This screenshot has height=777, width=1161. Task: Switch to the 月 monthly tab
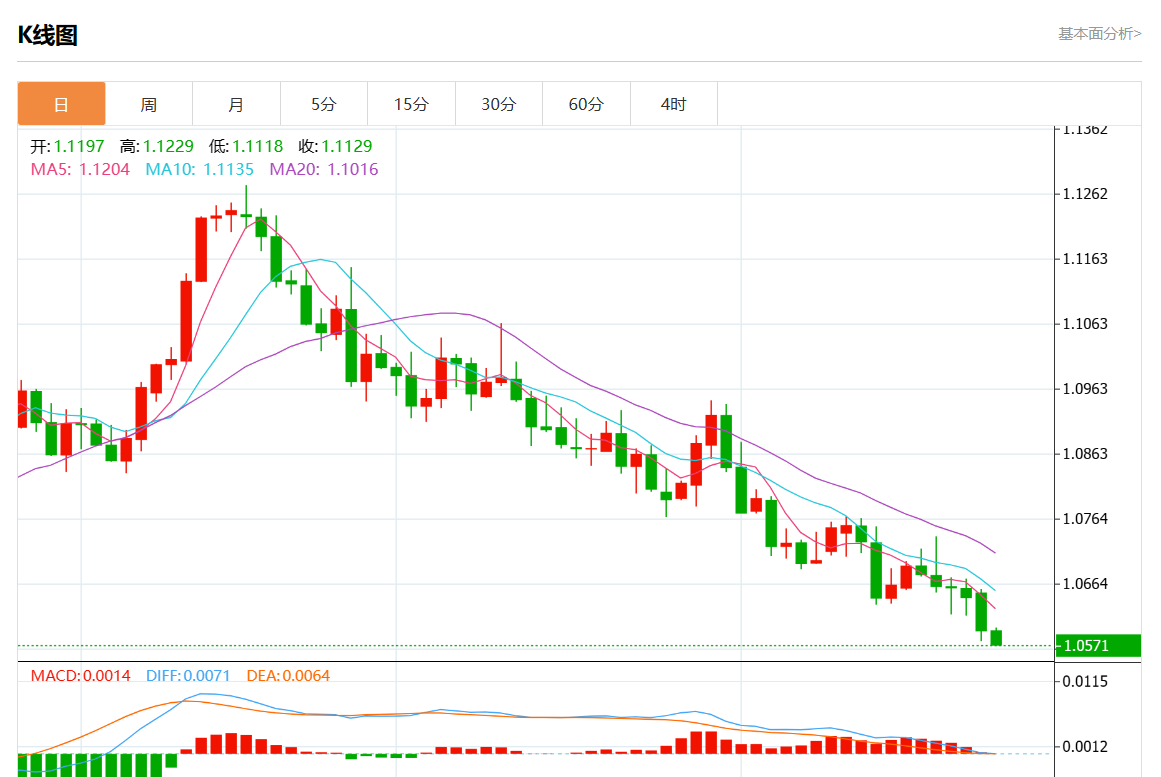click(x=236, y=104)
